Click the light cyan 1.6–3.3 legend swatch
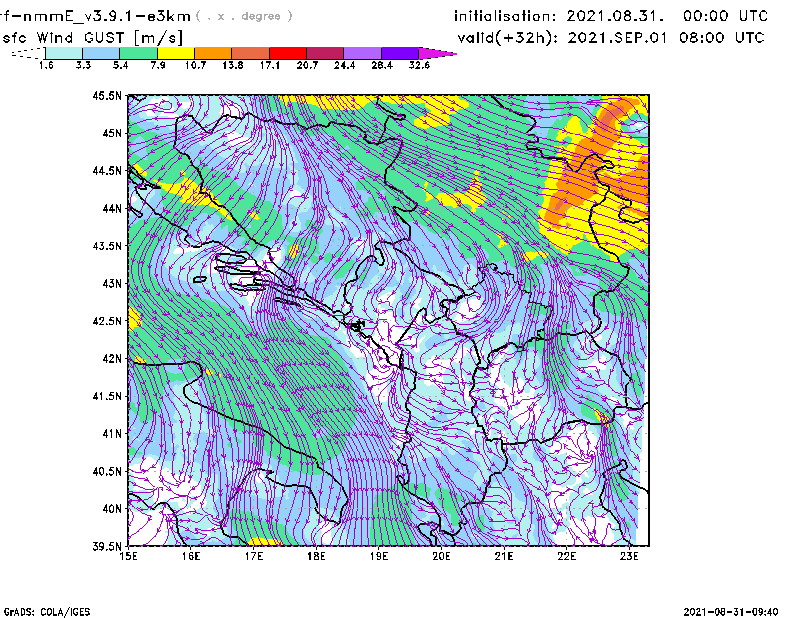The width and height of the screenshot is (800, 618). point(64,53)
